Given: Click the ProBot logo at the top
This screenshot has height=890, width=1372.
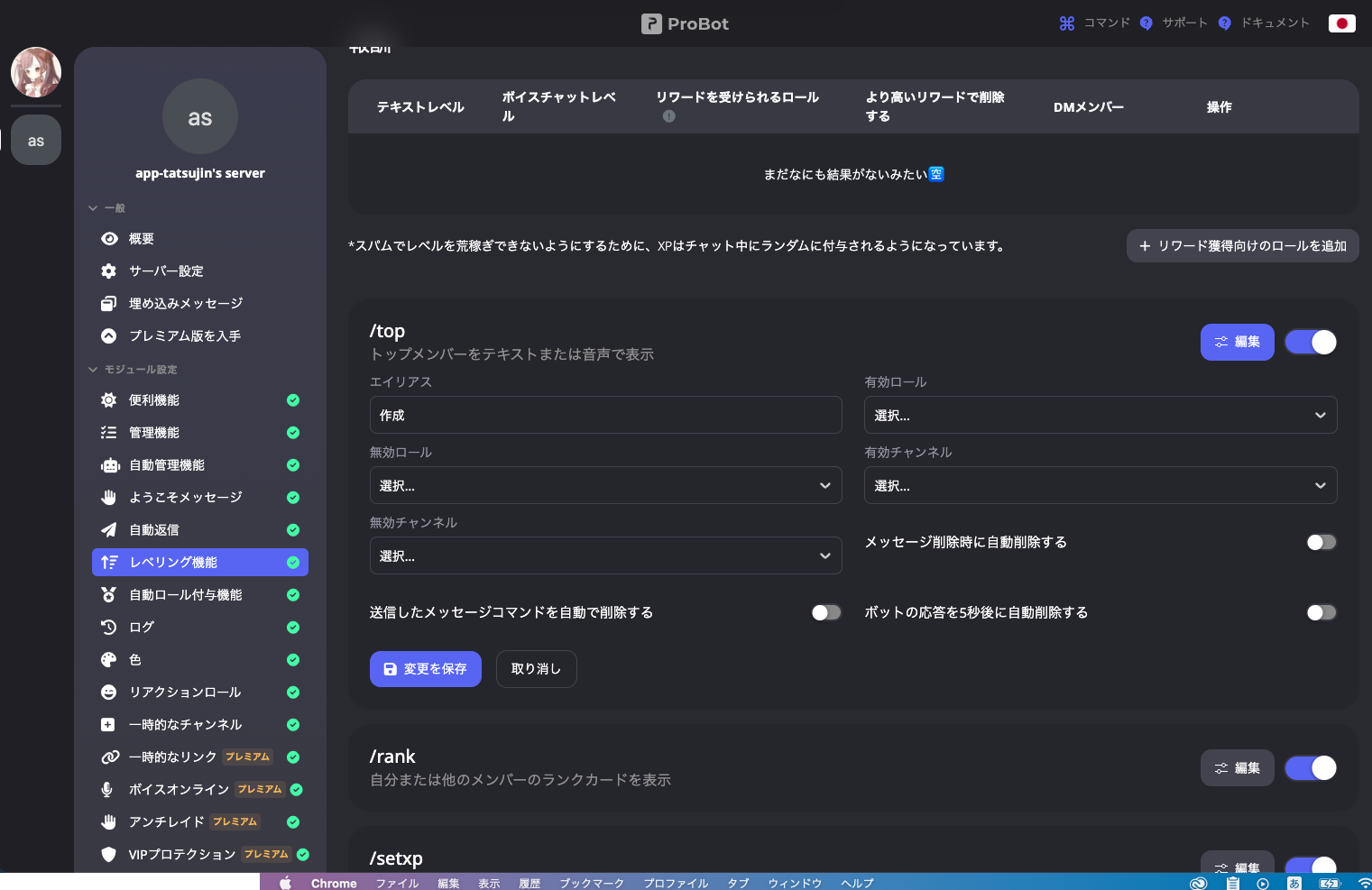Looking at the screenshot, I should click(x=685, y=23).
